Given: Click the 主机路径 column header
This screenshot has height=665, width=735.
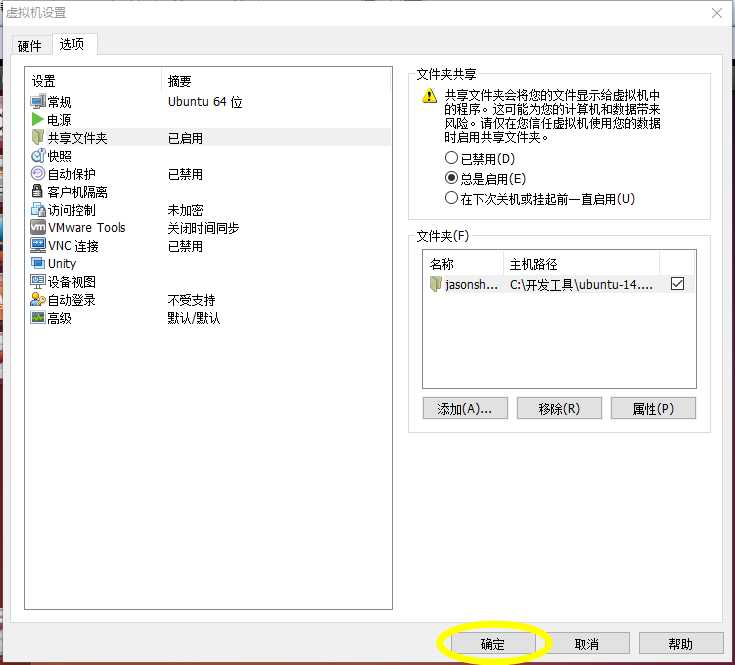Looking at the screenshot, I should tap(582, 264).
